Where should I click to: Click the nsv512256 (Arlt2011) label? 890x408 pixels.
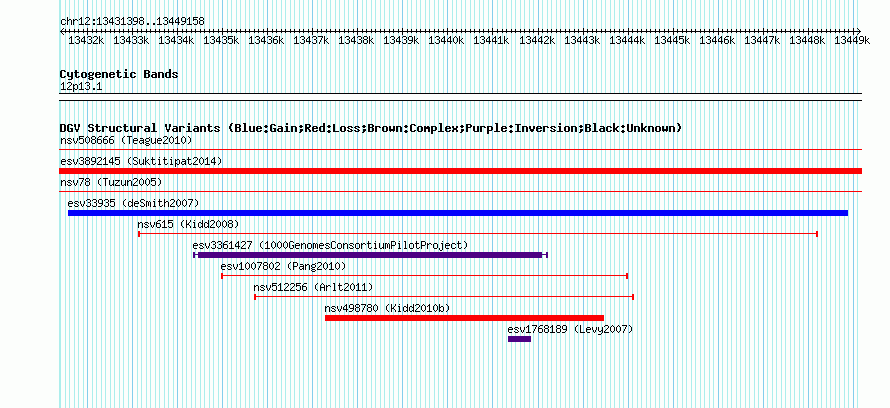[x=313, y=287]
